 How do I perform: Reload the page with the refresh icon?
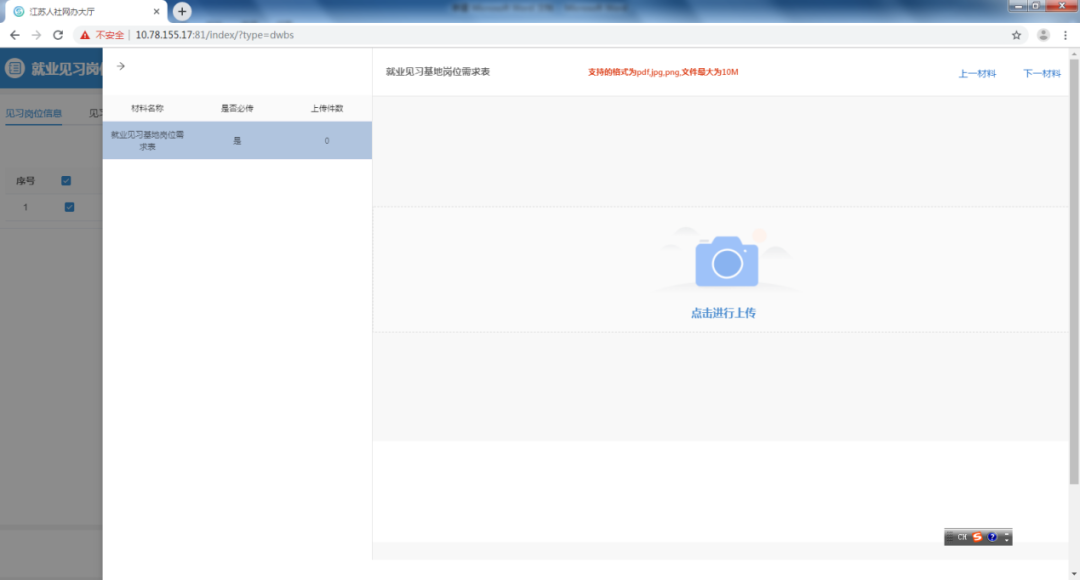click(x=58, y=35)
